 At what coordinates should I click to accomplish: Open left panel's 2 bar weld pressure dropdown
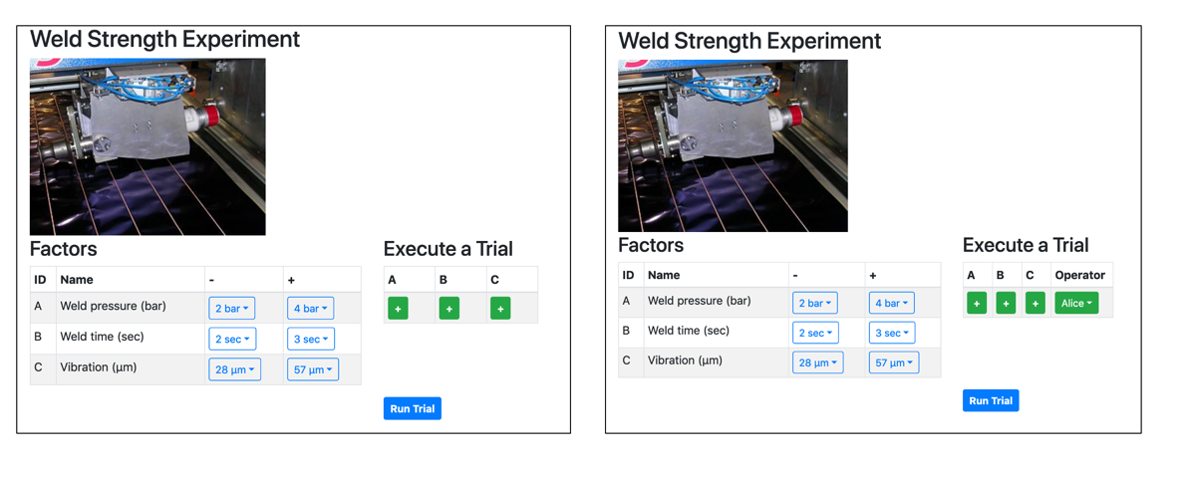(x=232, y=308)
